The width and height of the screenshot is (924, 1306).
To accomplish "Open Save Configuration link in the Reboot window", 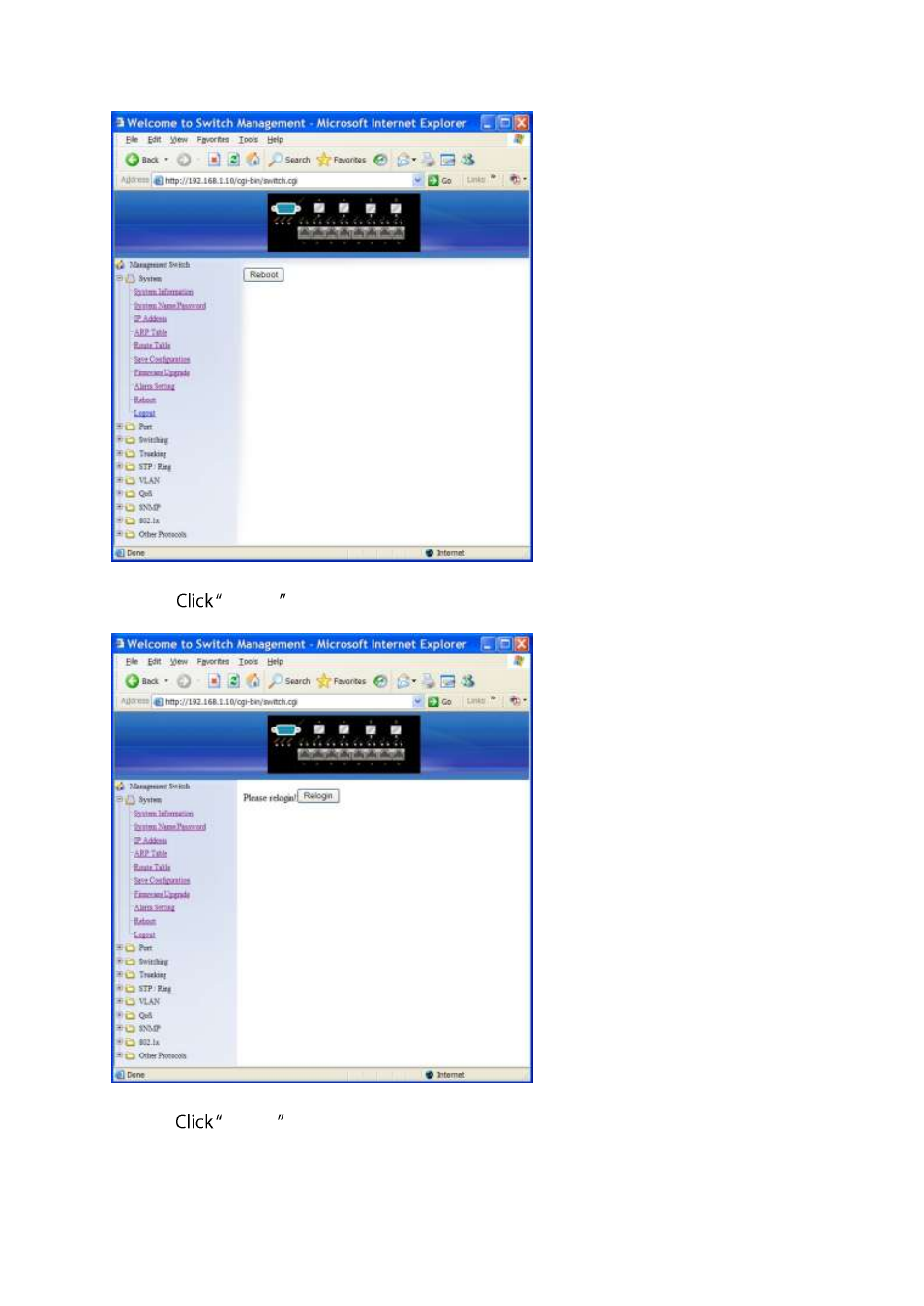I will coord(162,360).
